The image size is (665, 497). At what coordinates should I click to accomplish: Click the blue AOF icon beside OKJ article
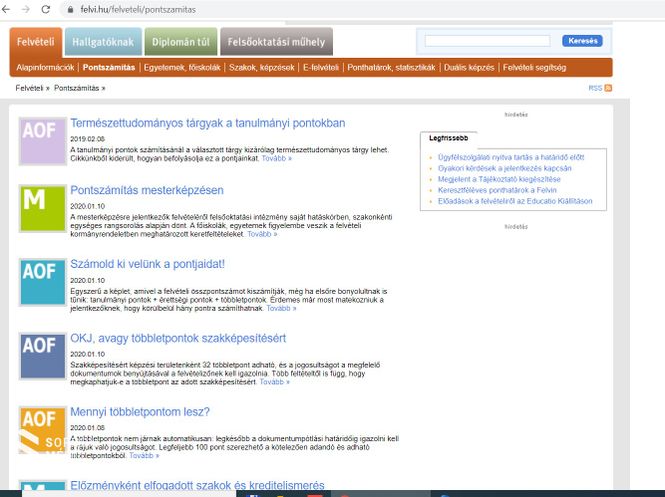(x=43, y=355)
